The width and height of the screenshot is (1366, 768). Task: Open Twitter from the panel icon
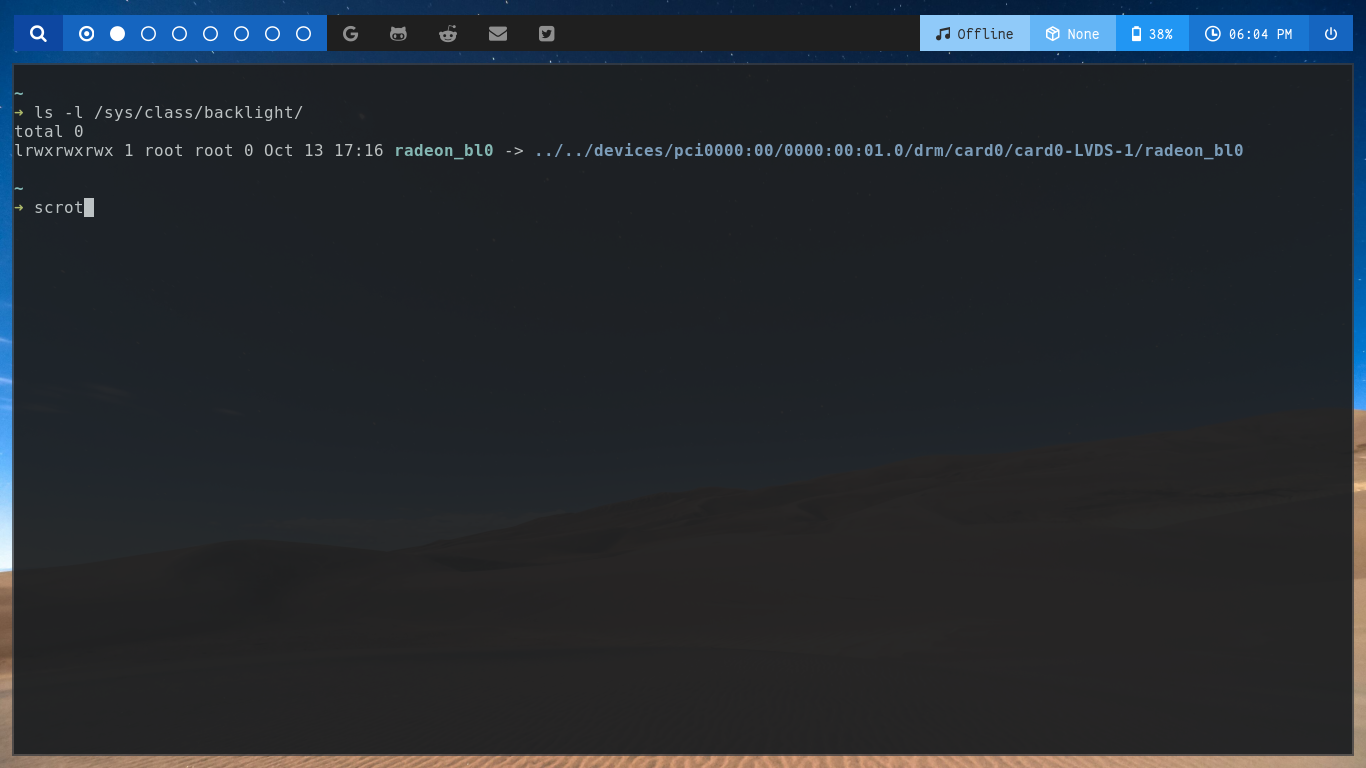[x=545, y=33]
